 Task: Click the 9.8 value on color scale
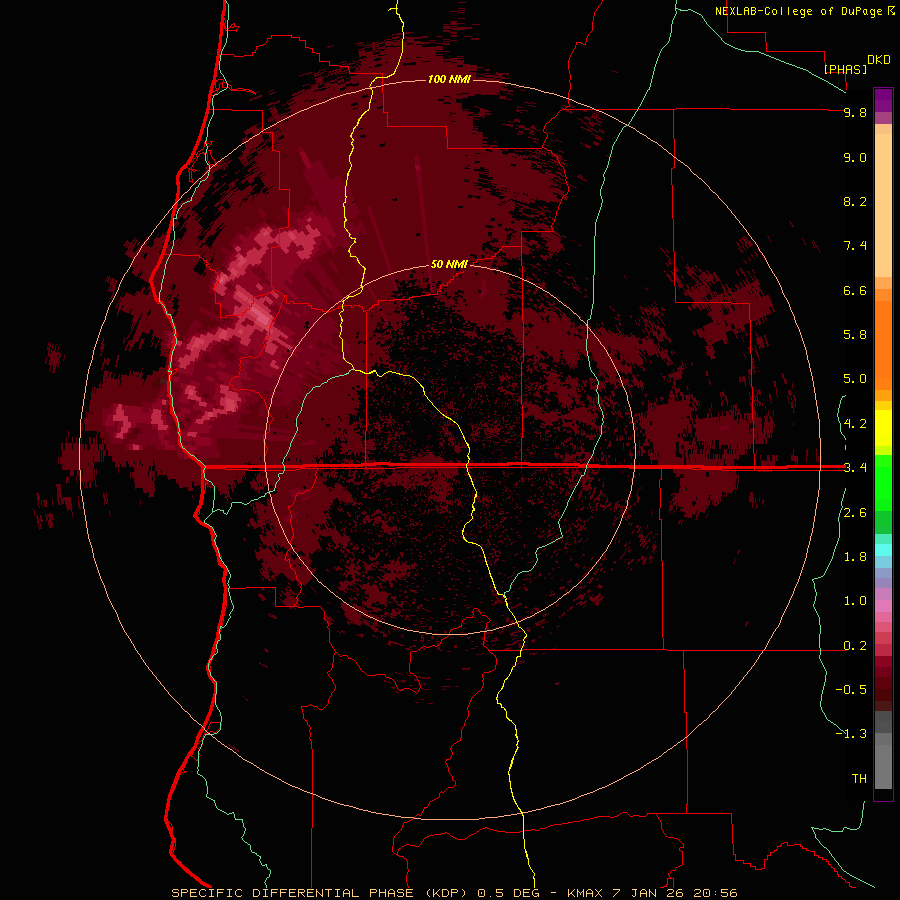point(855,112)
